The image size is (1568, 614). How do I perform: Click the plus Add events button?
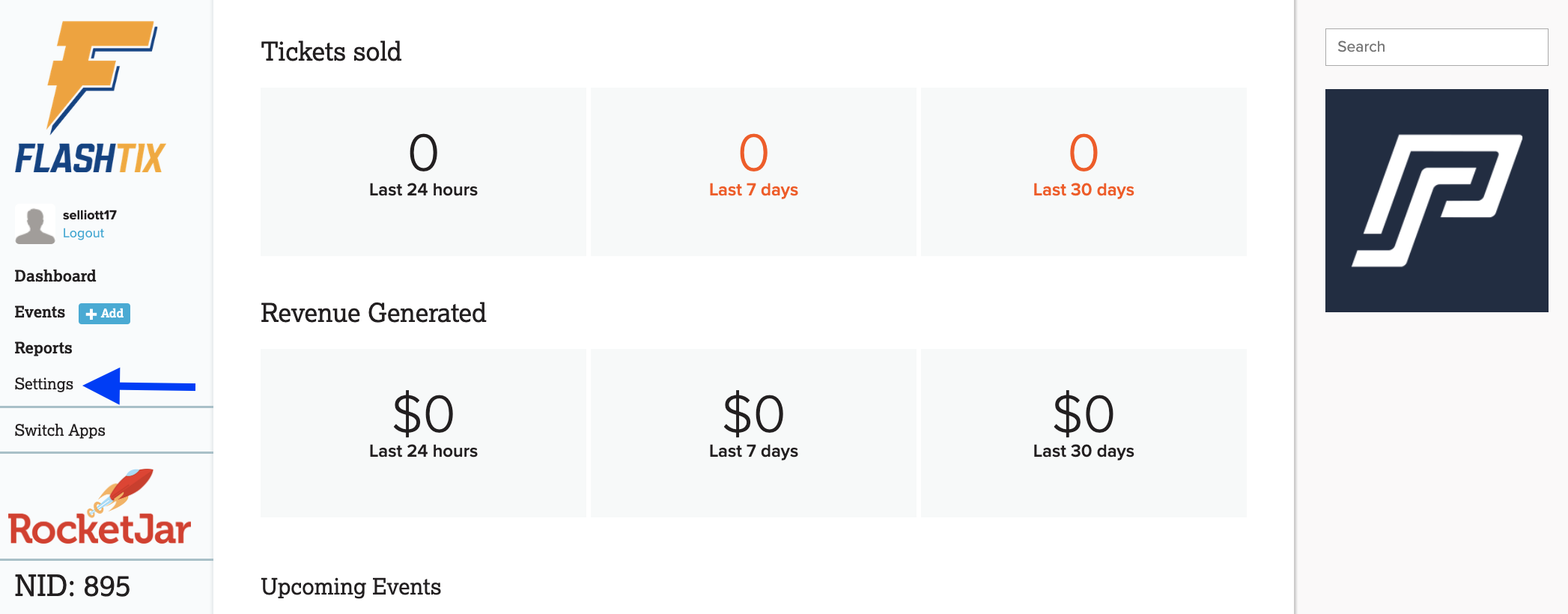pos(104,314)
